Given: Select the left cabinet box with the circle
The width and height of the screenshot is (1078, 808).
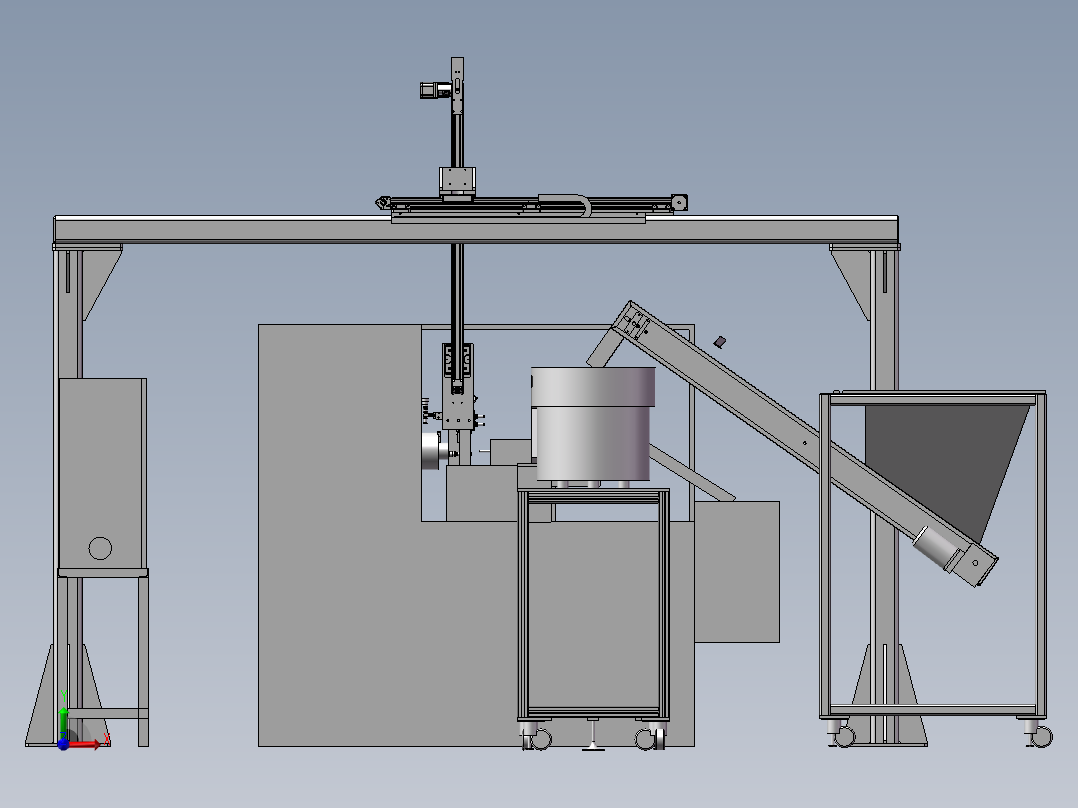Looking at the screenshot, I should (102, 474).
